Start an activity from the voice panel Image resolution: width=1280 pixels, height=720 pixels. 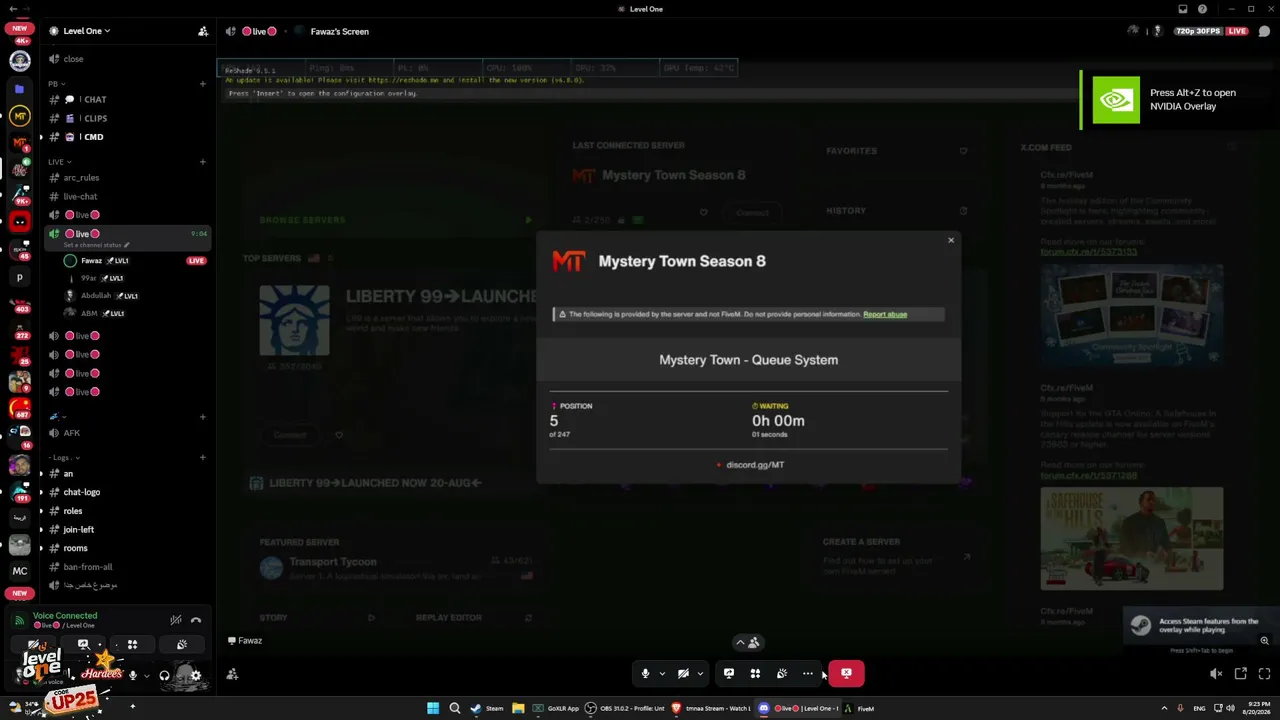[x=132, y=645]
